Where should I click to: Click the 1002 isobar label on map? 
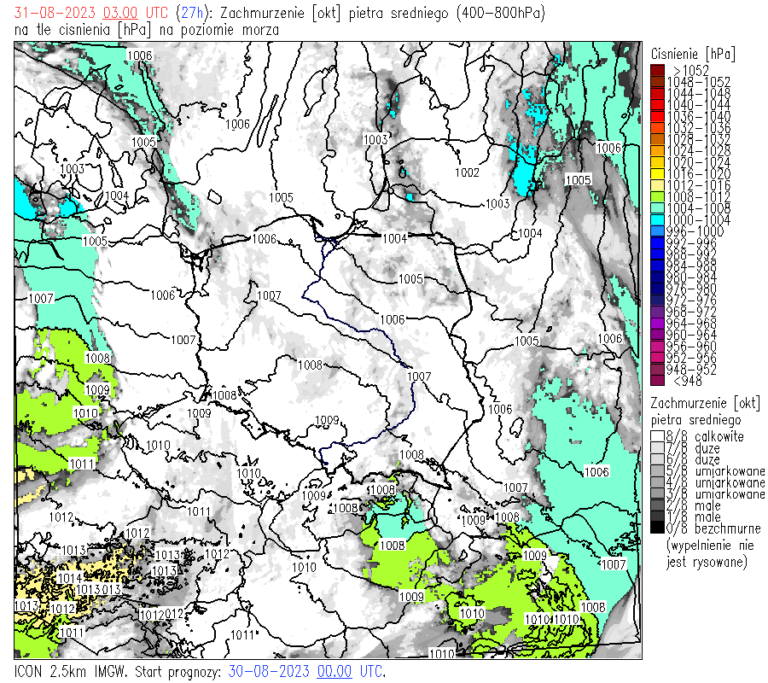[466, 172]
